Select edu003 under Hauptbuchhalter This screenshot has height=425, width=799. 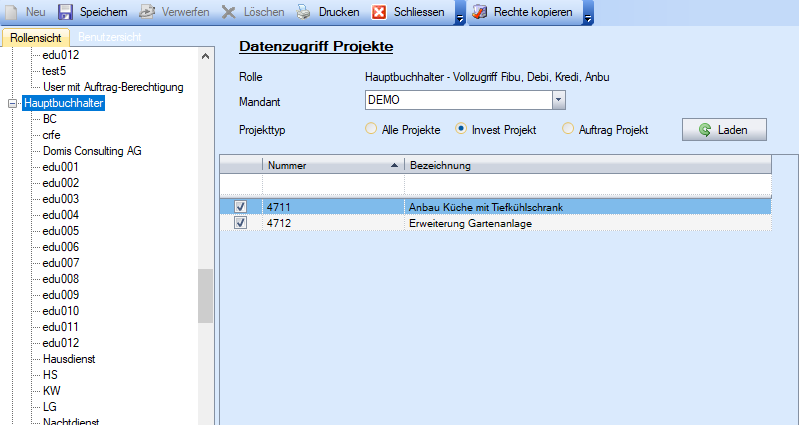coord(61,199)
